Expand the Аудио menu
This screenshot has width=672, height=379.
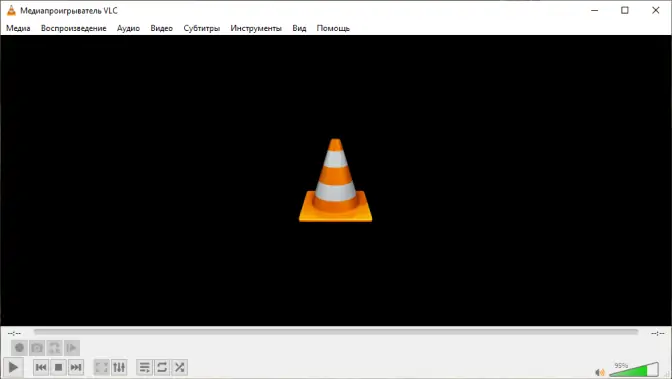(128, 28)
